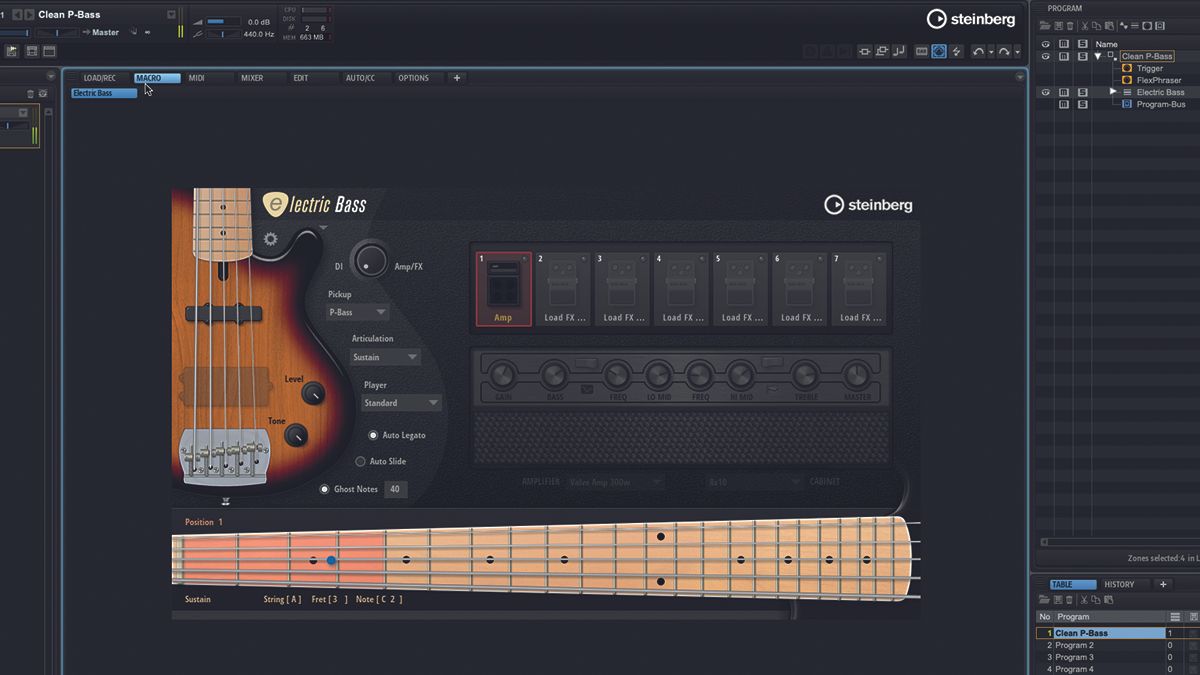Viewport: 1200px width, 675px height.
Task: Collapse the Clean P-Bass tree node
Action: (1097, 56)
